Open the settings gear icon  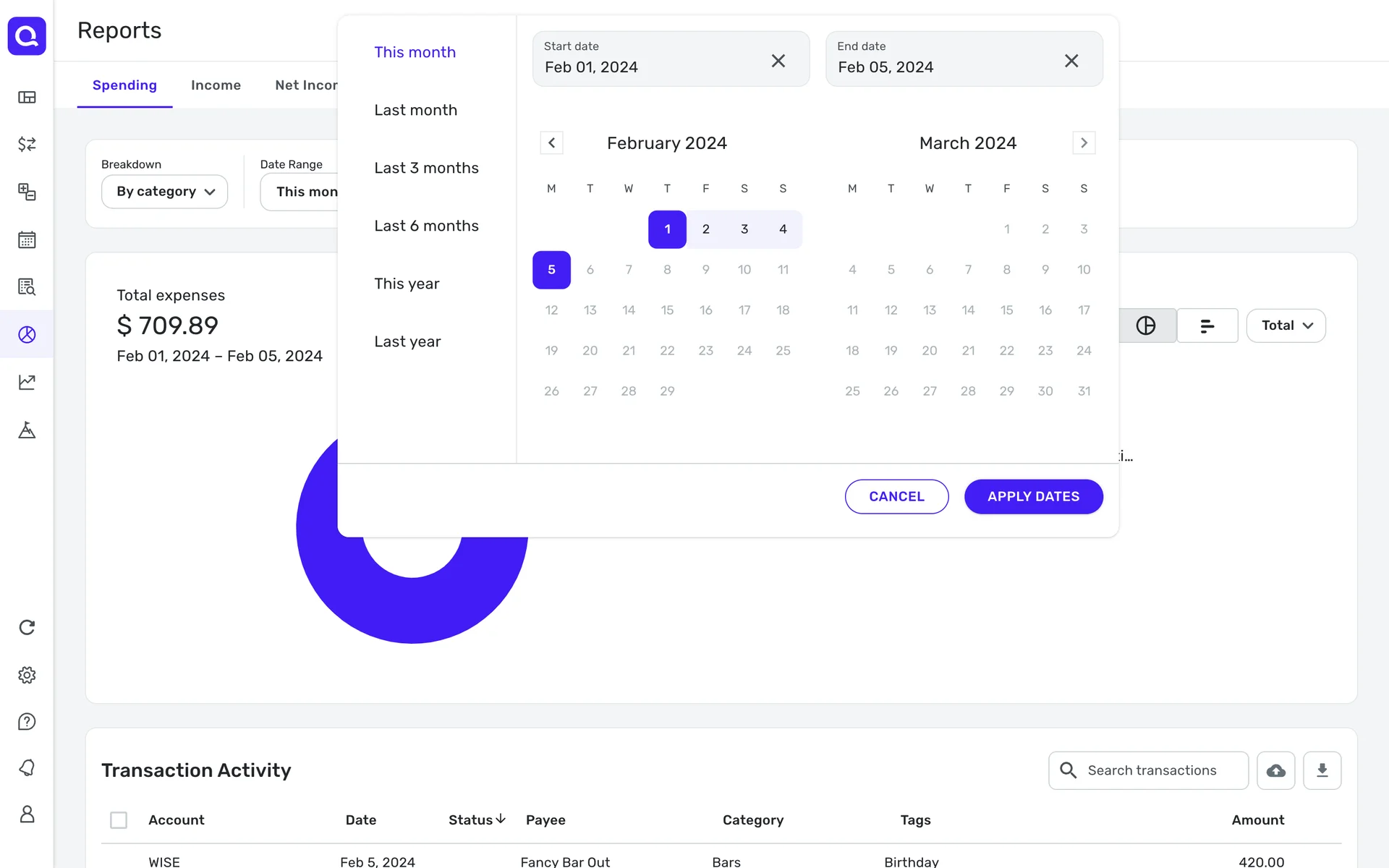(x=27, y=675)
